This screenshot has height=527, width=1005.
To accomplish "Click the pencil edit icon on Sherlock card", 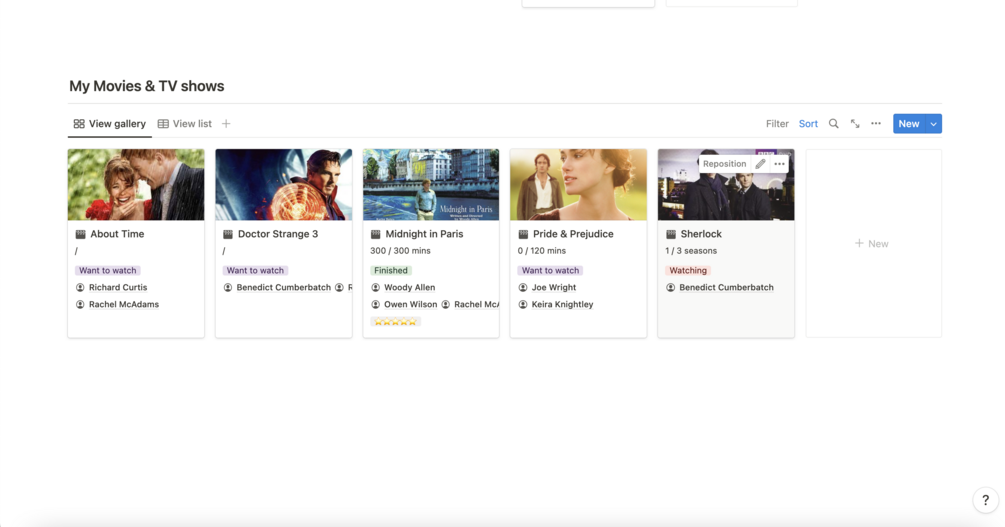I will (x=760, y=163).
